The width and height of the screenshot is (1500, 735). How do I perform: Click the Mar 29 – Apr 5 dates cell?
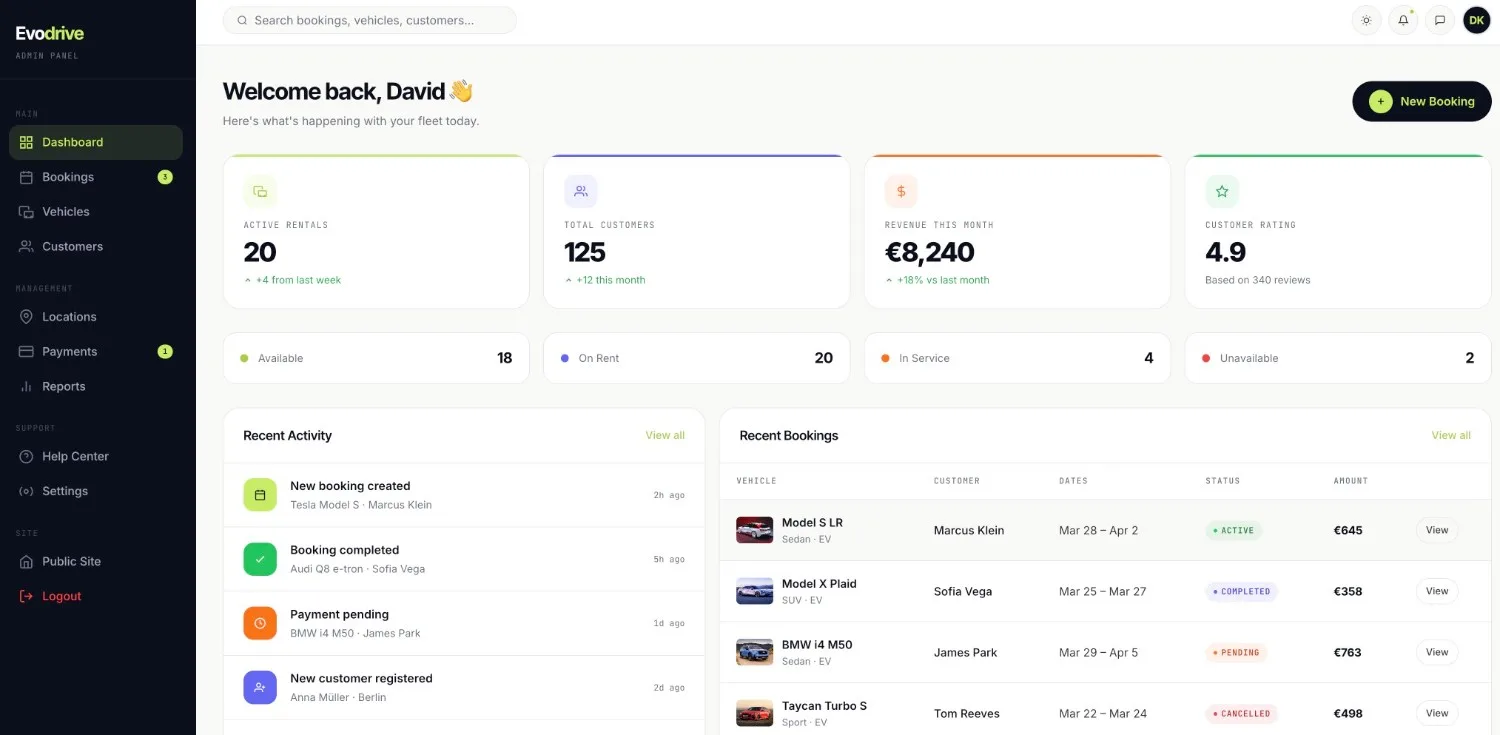coord(1098,653)
